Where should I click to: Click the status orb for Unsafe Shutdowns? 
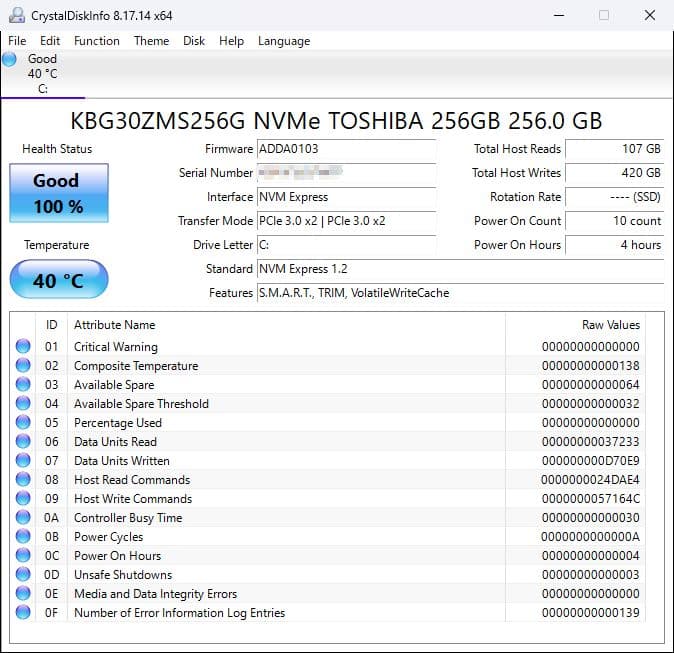[23, 574]
